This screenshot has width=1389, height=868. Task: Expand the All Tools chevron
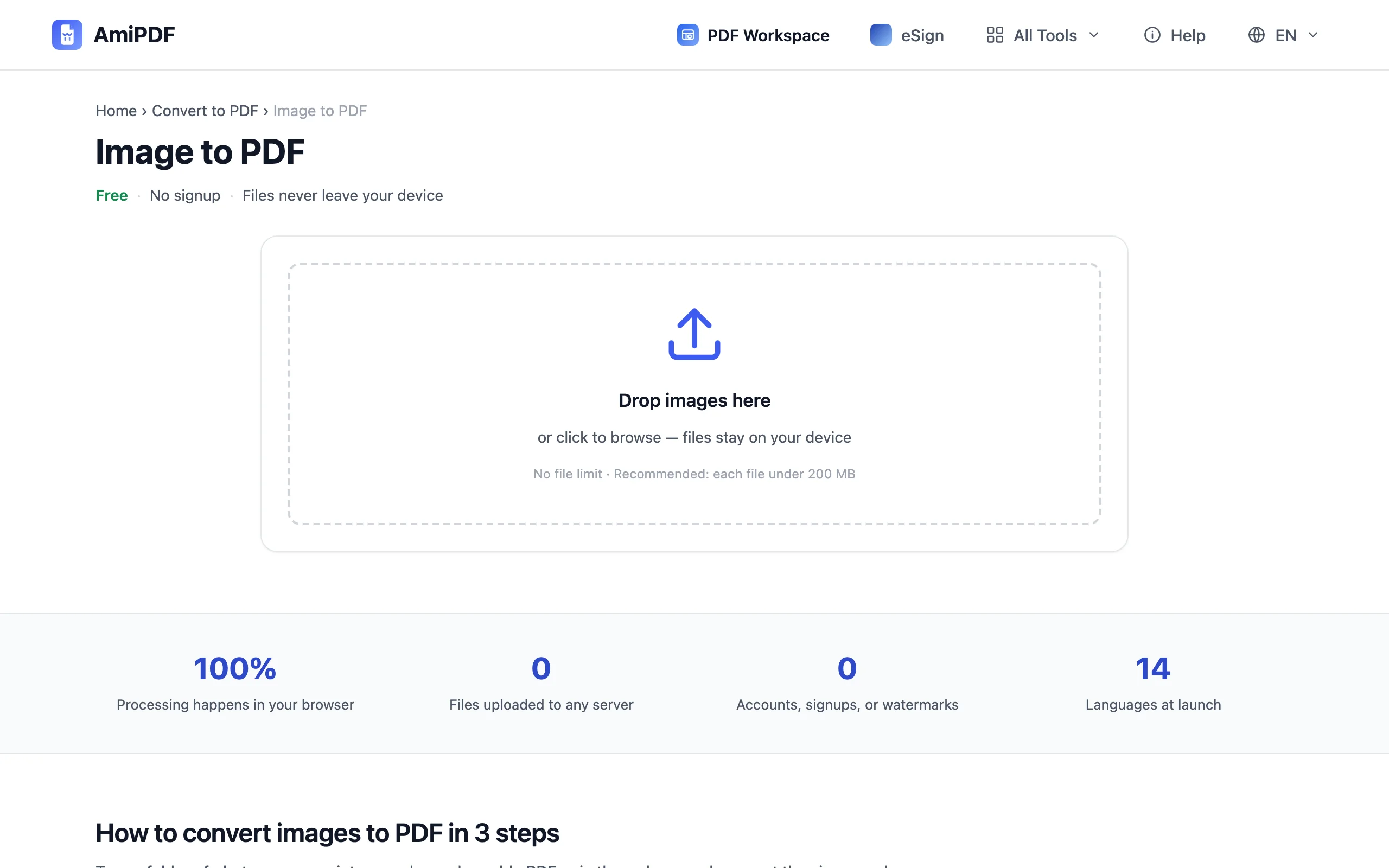coord(1093,35)
